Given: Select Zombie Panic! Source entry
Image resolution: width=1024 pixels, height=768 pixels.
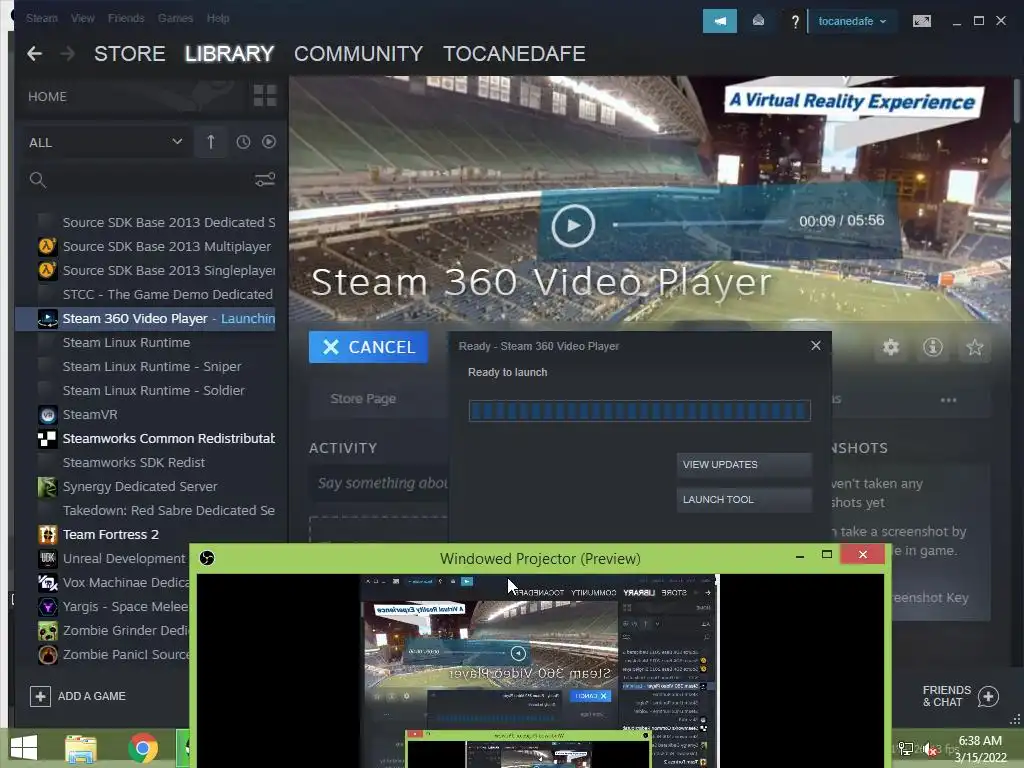Looking at the screenshot, I should point(112,654).
